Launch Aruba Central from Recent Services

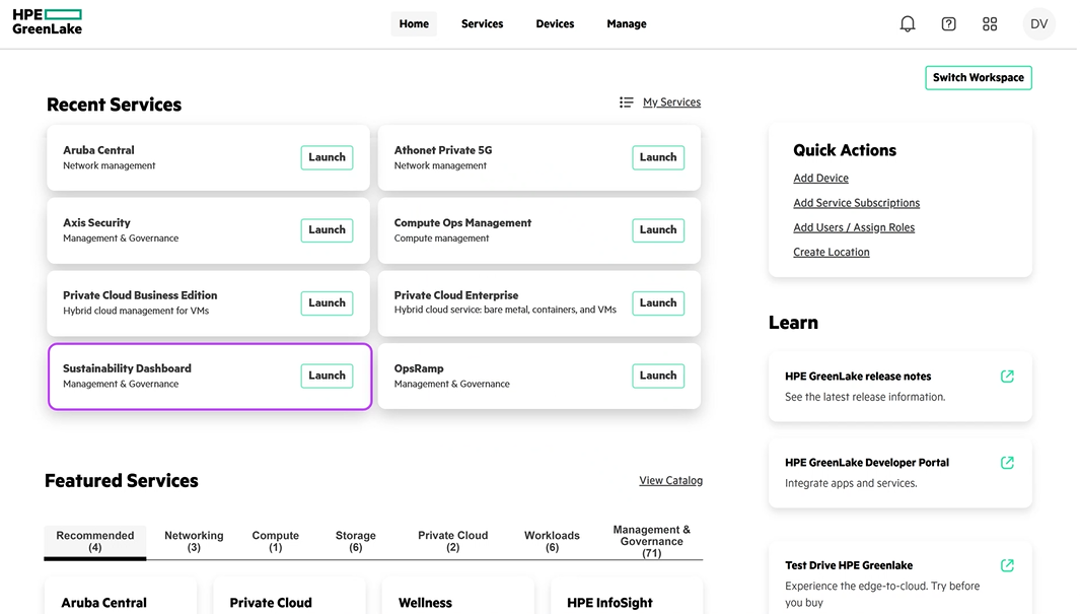click(x=326, y=157)
